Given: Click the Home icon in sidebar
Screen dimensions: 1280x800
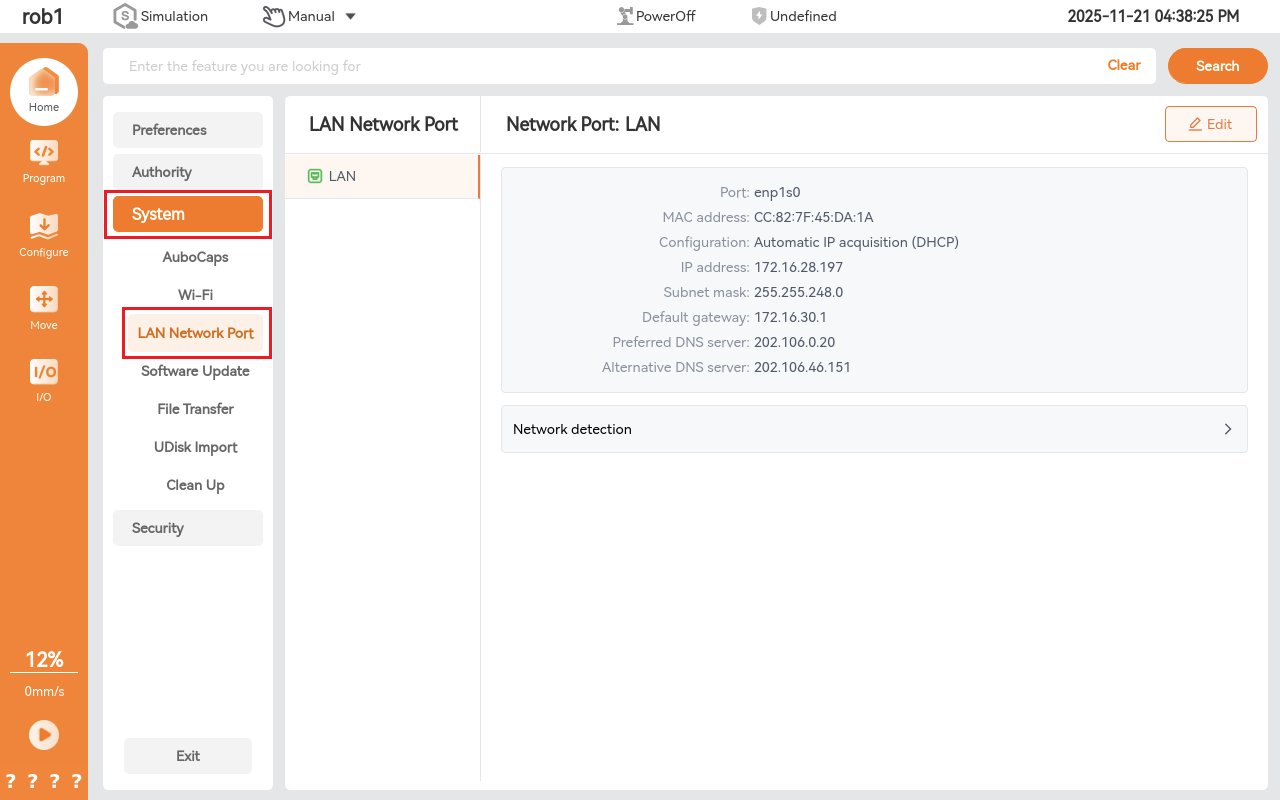Looking at the screenshot, I should pos(44,84).
